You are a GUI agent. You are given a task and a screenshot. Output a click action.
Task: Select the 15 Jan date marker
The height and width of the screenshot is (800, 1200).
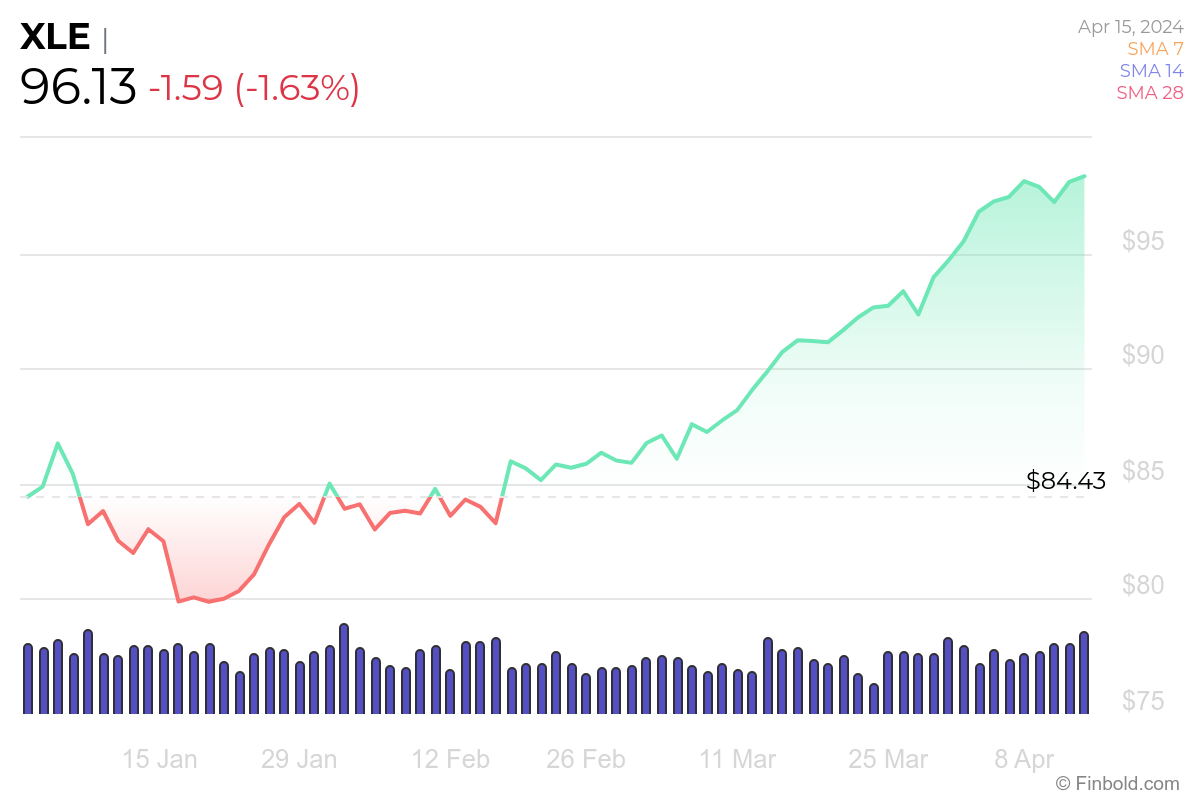pos(160,759)
